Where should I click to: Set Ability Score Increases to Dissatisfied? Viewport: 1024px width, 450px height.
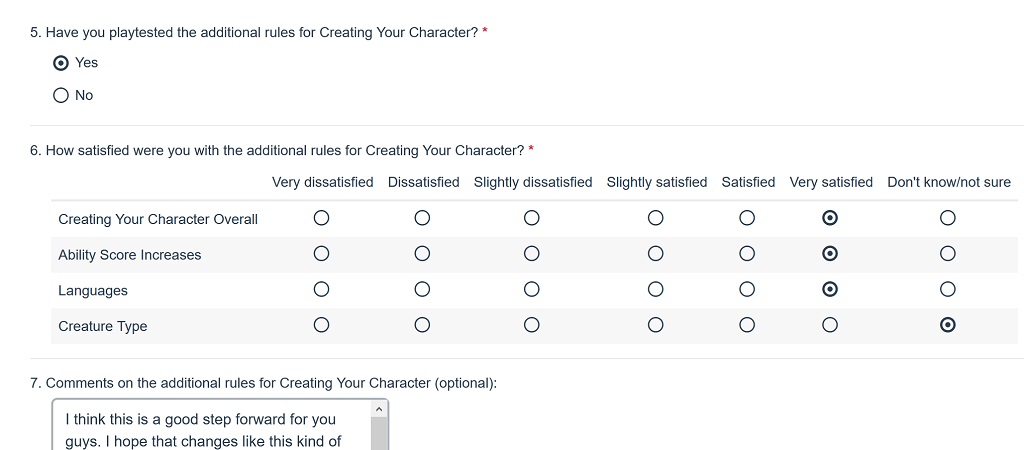pyautogui.click(x=423, y=253)
